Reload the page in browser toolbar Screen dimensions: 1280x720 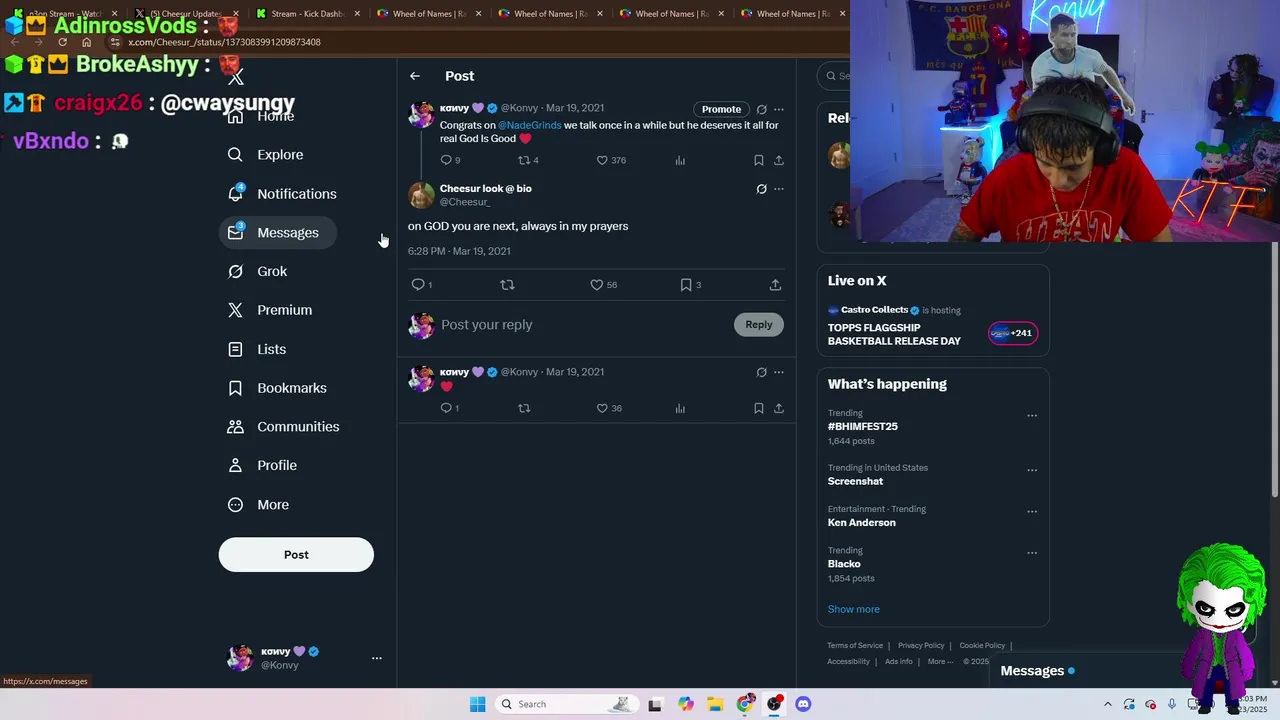[x=62, y=42]
